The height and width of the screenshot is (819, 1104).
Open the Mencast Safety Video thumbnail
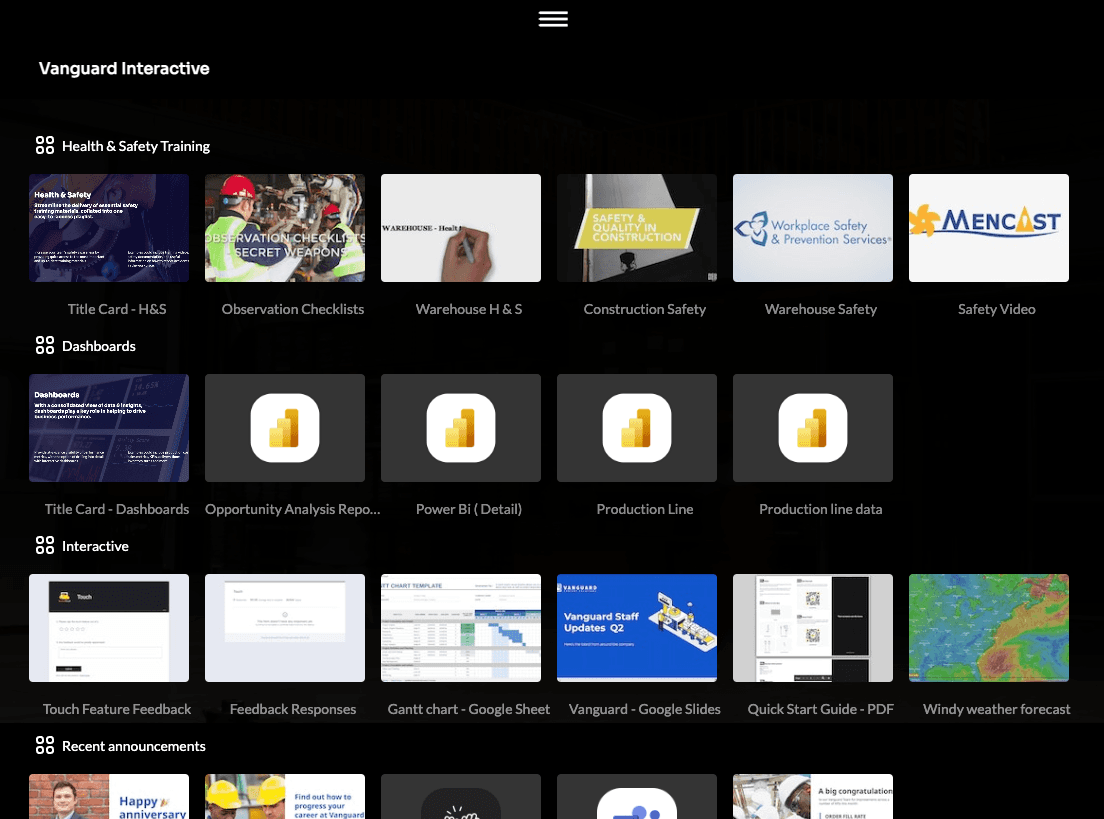pos(989,228)
